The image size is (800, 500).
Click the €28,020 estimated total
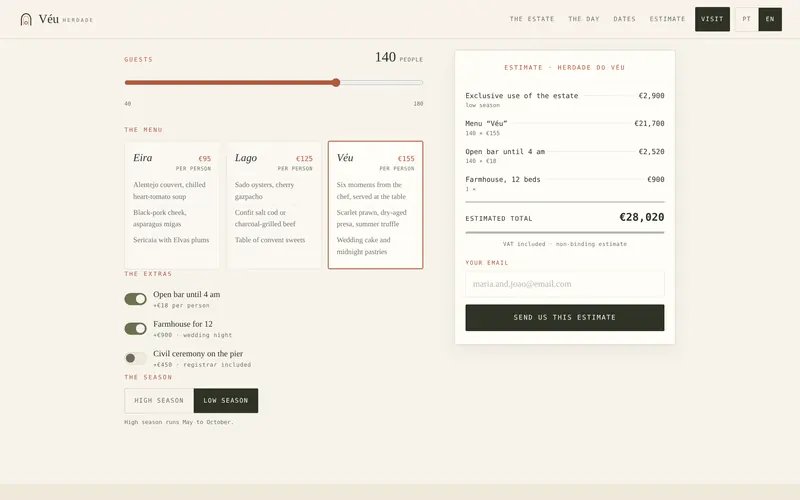click(x=641, y=217)
